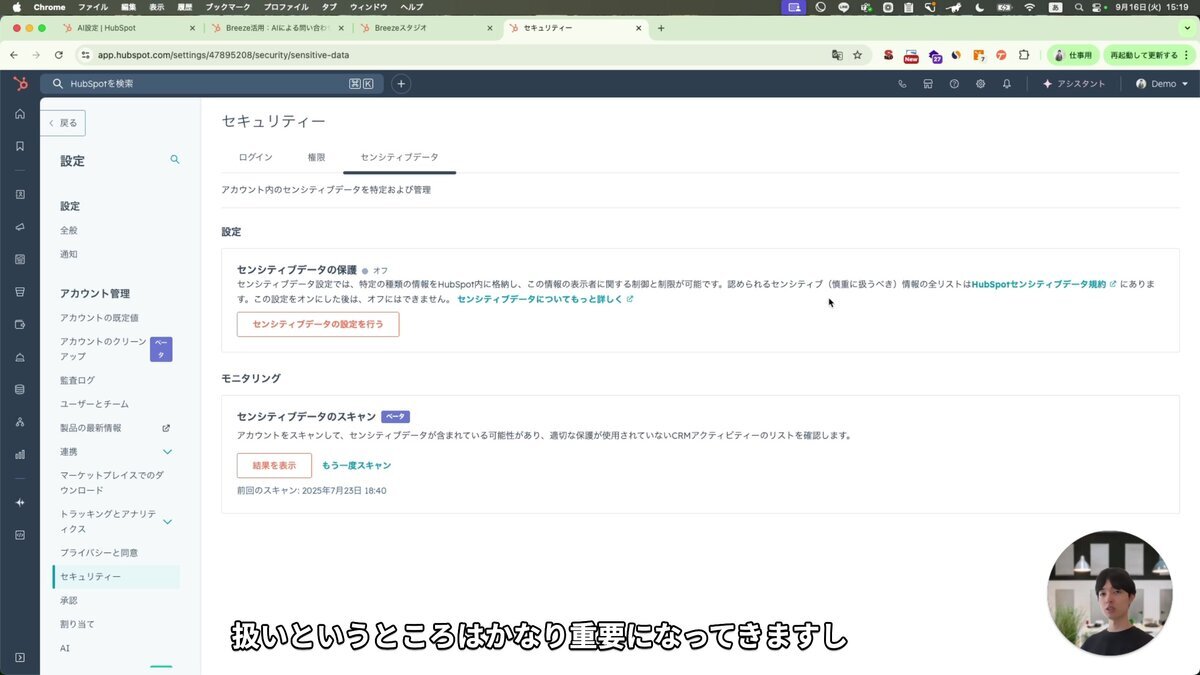Open the marketing megaphone icon
The height and width of the screenshot is (675, 1200).
(20, 227)
